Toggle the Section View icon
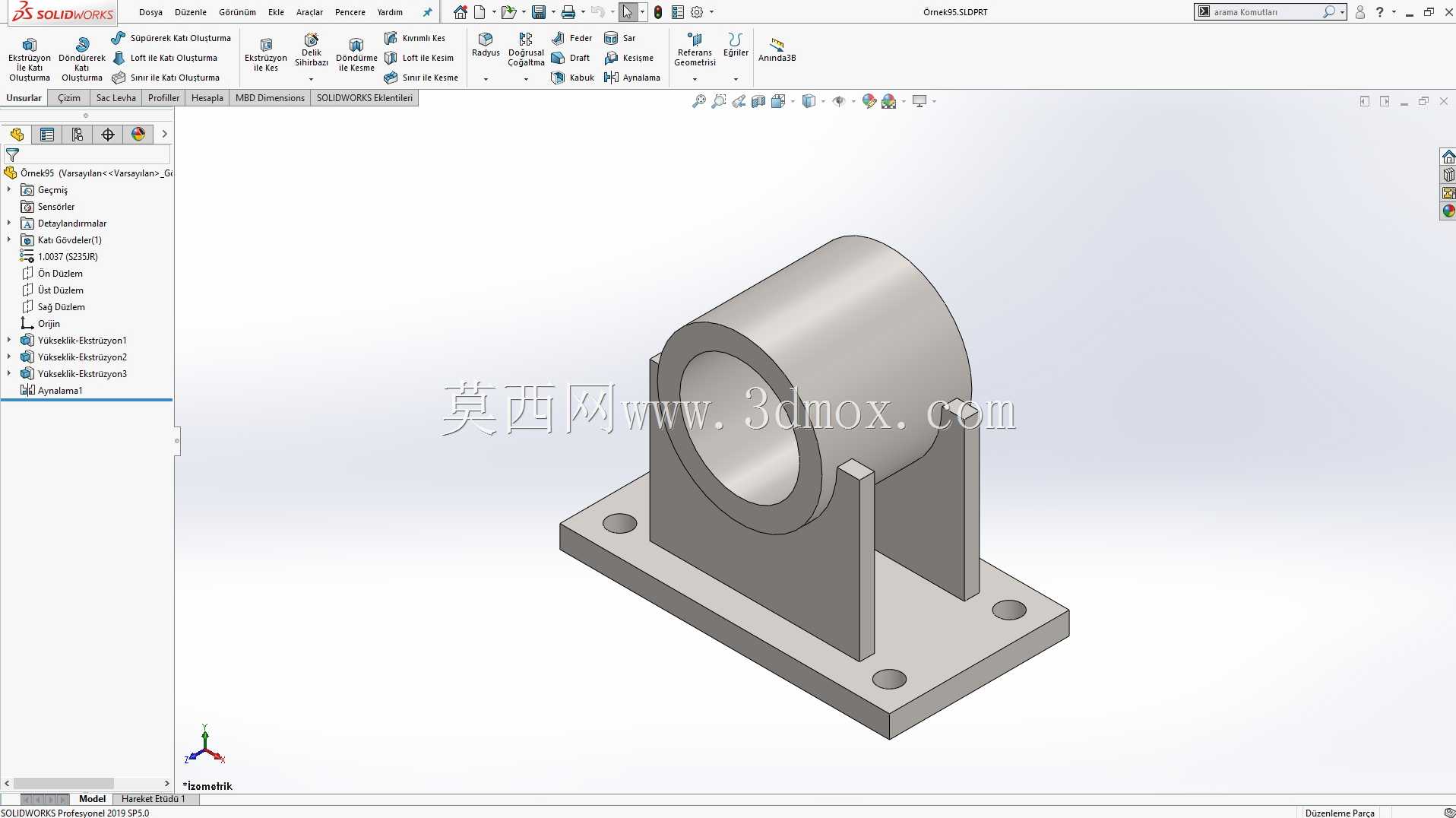This screenshot has height=818, width=1456. point(758,101)
